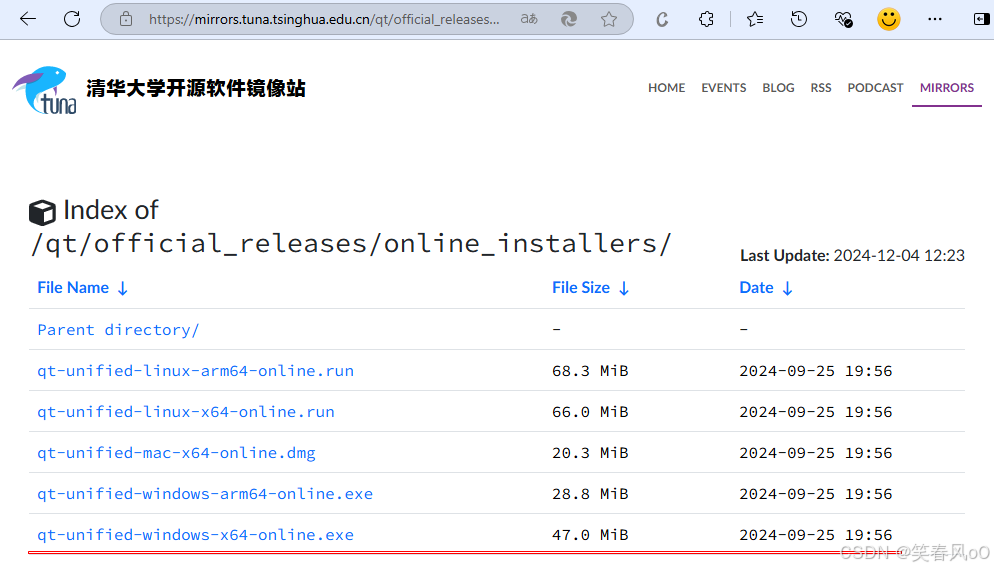The height and width of the screenshot is (570, 994).
Task: Open browser history clock icon
Action: 799,19
